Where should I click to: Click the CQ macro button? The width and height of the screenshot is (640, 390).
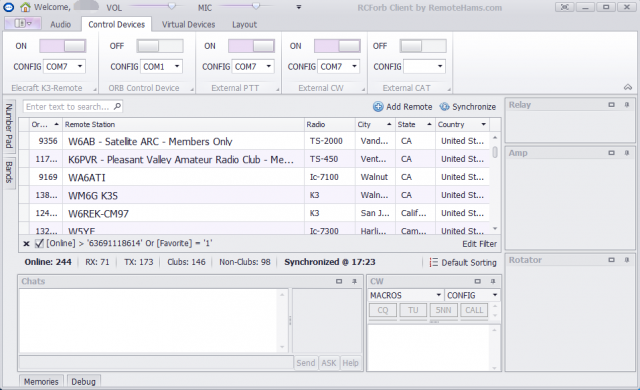click(382, 310)
